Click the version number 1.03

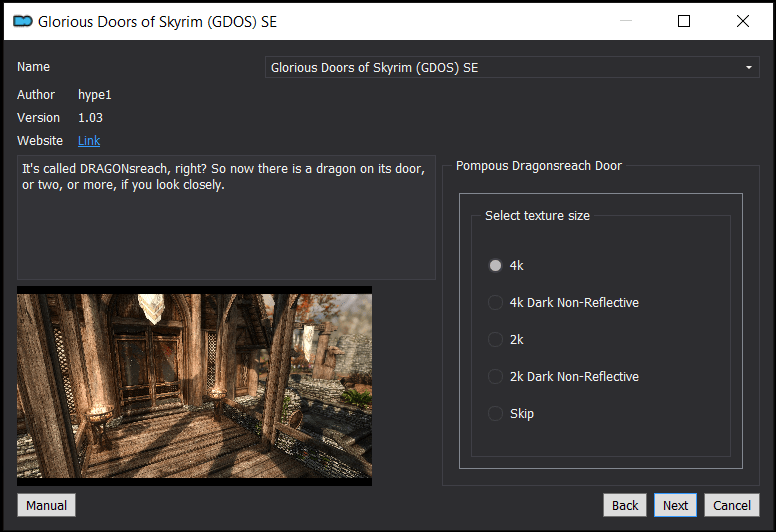91,118
